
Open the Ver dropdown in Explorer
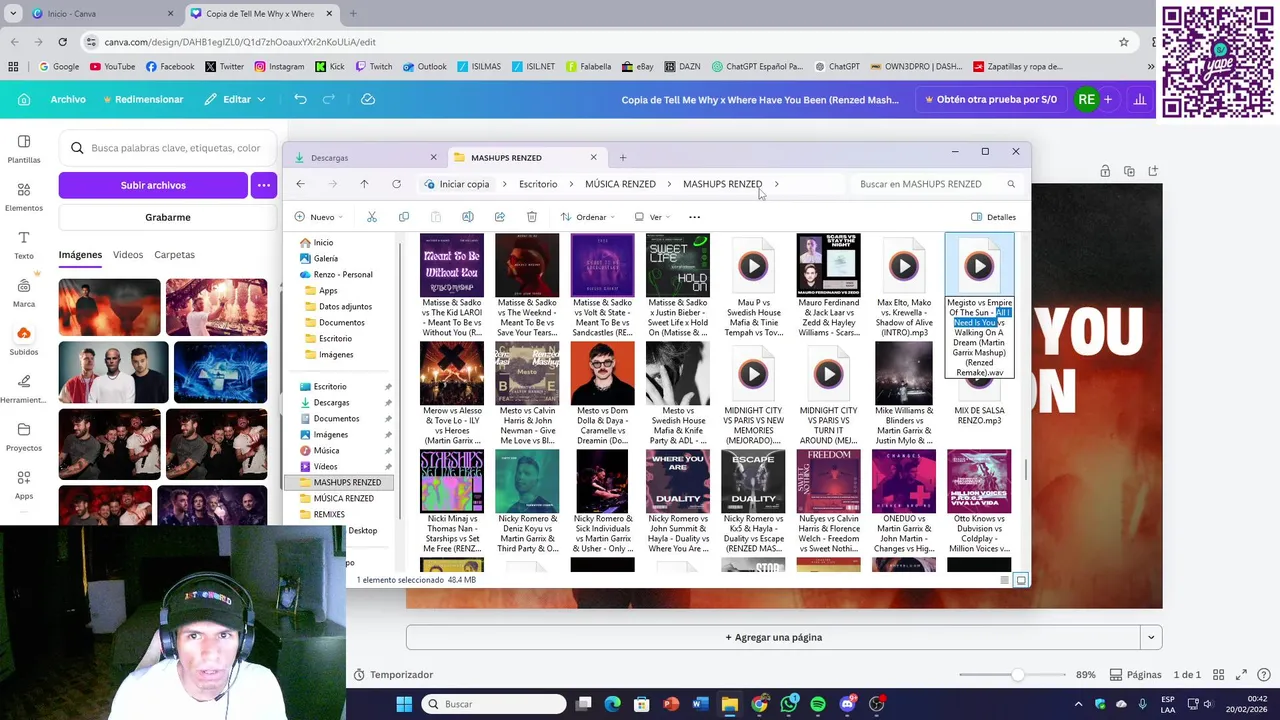coord(653,217)
